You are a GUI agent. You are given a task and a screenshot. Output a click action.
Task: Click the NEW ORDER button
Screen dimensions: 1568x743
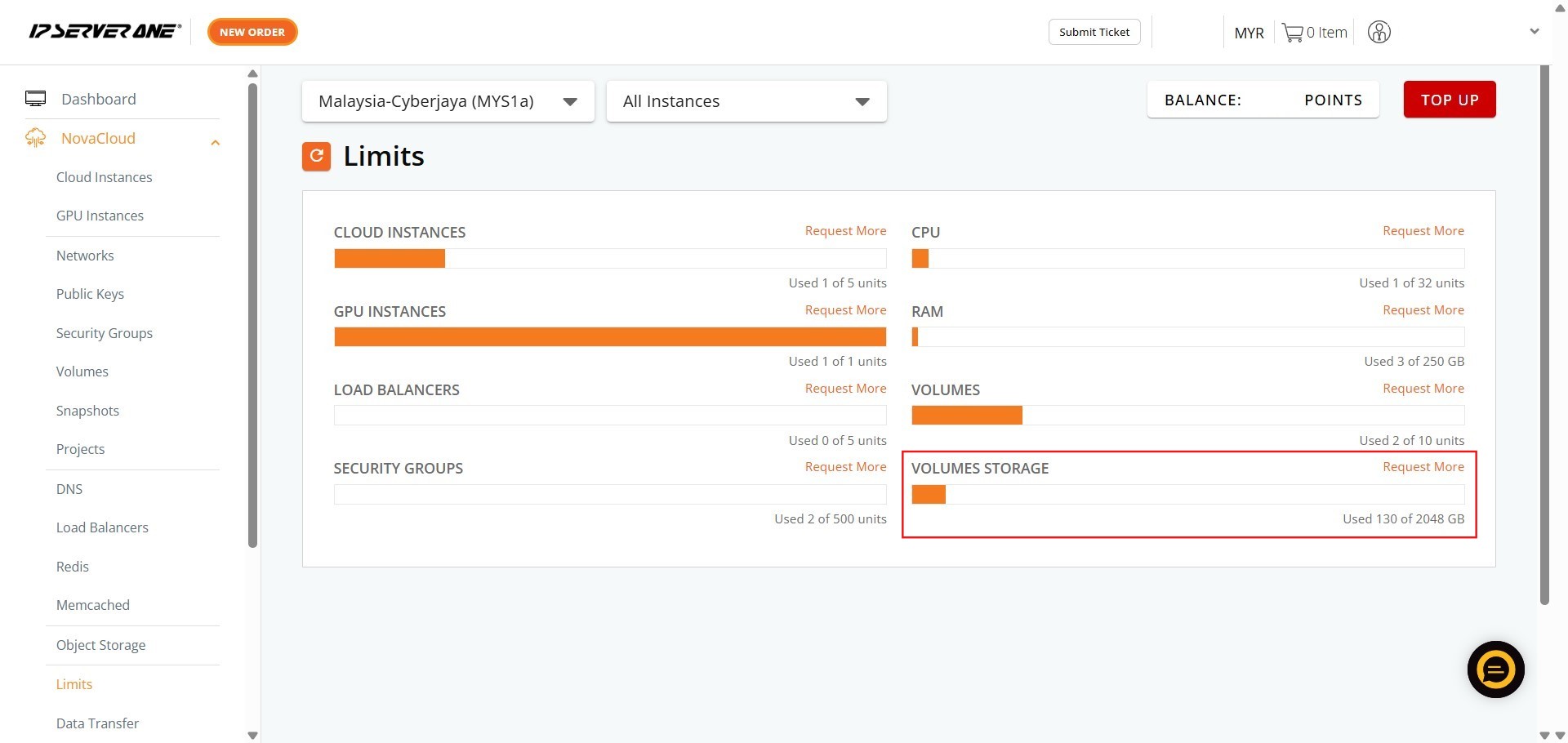(x=252, y=32)
